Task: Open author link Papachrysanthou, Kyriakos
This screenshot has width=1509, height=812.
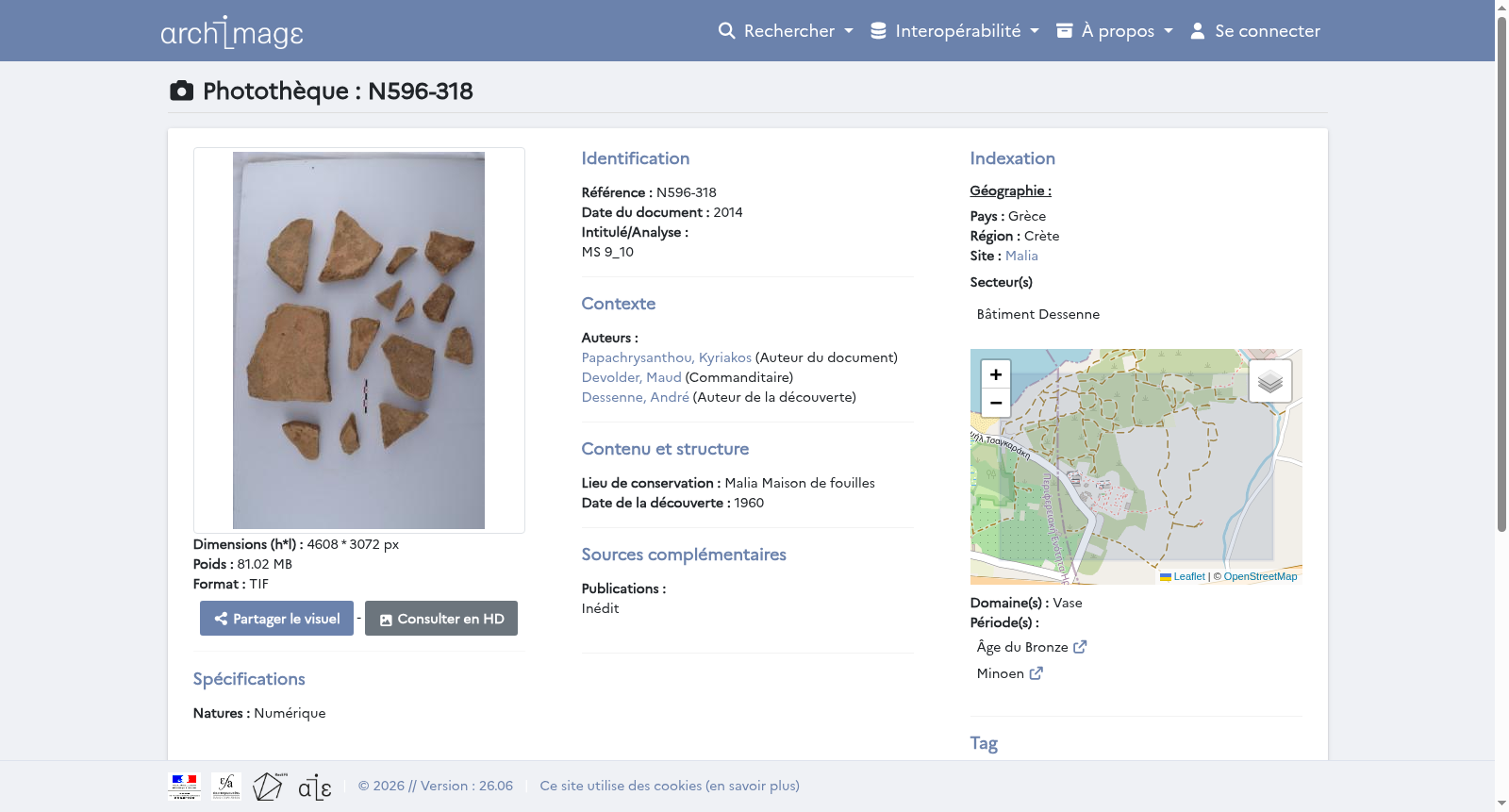Action: (x=667, y=357)
